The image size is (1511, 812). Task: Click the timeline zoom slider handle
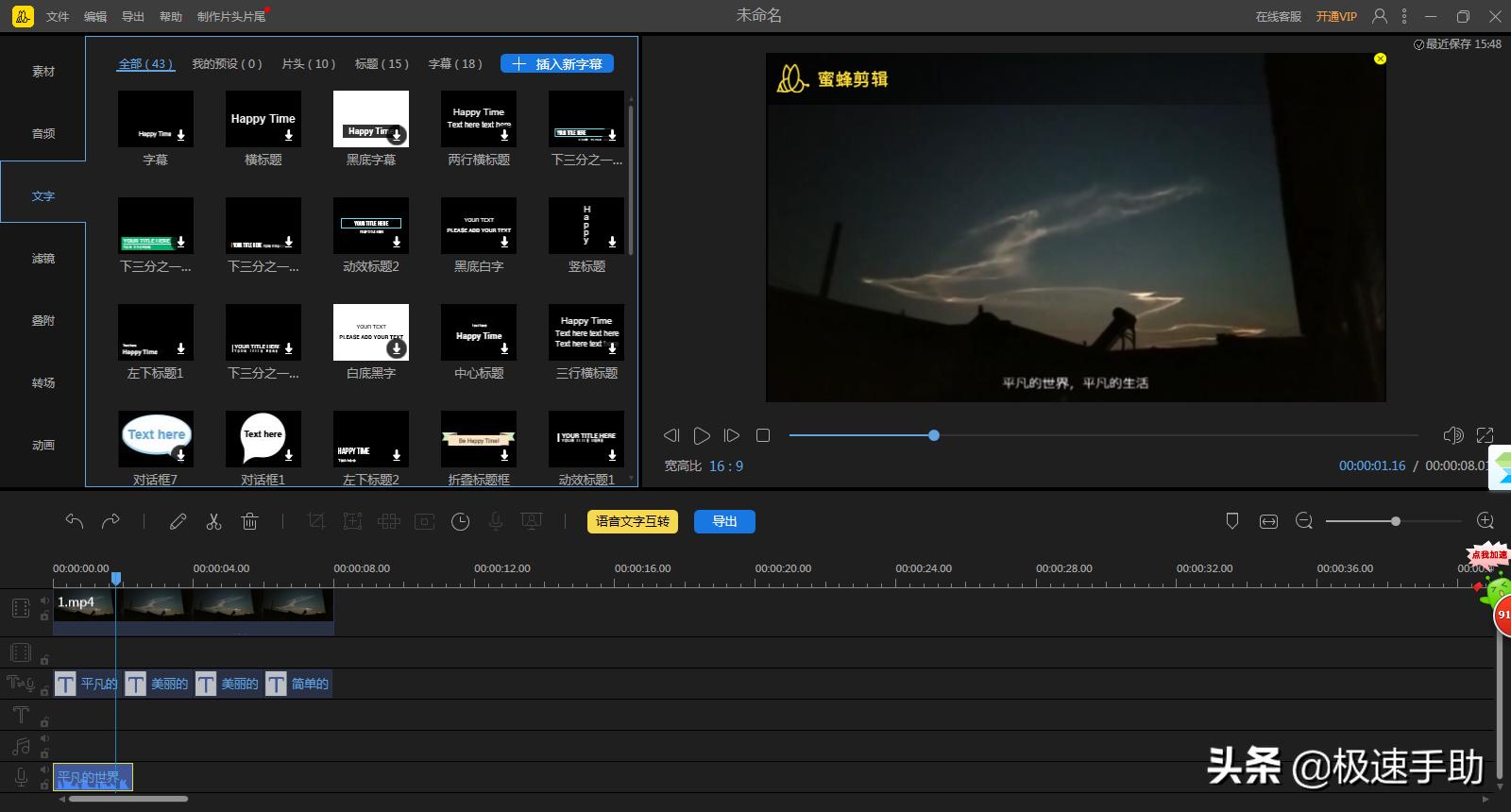[x=1395, y=521]
